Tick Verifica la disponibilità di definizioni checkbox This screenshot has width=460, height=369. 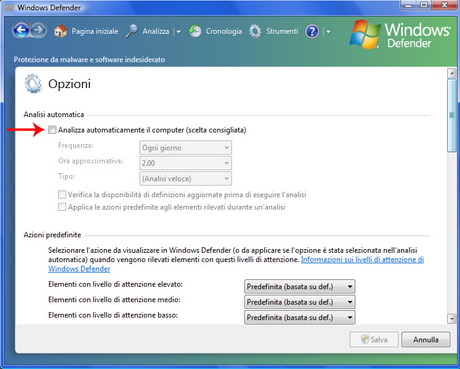pyautogui.click(x=62, y=194)
